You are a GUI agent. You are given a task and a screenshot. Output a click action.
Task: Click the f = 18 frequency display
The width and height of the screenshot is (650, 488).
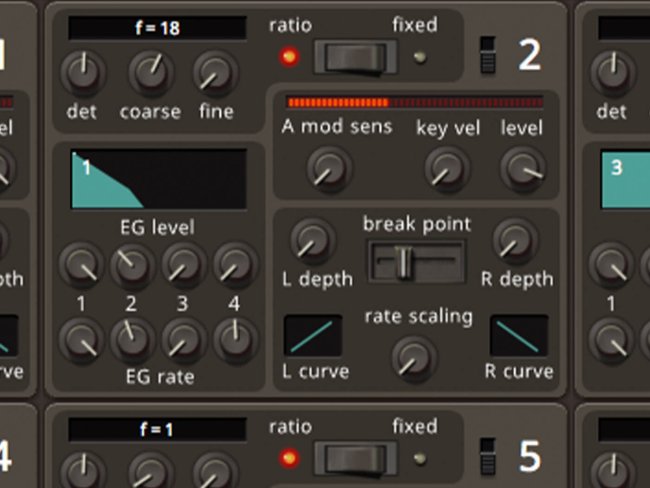coord(157,28)
